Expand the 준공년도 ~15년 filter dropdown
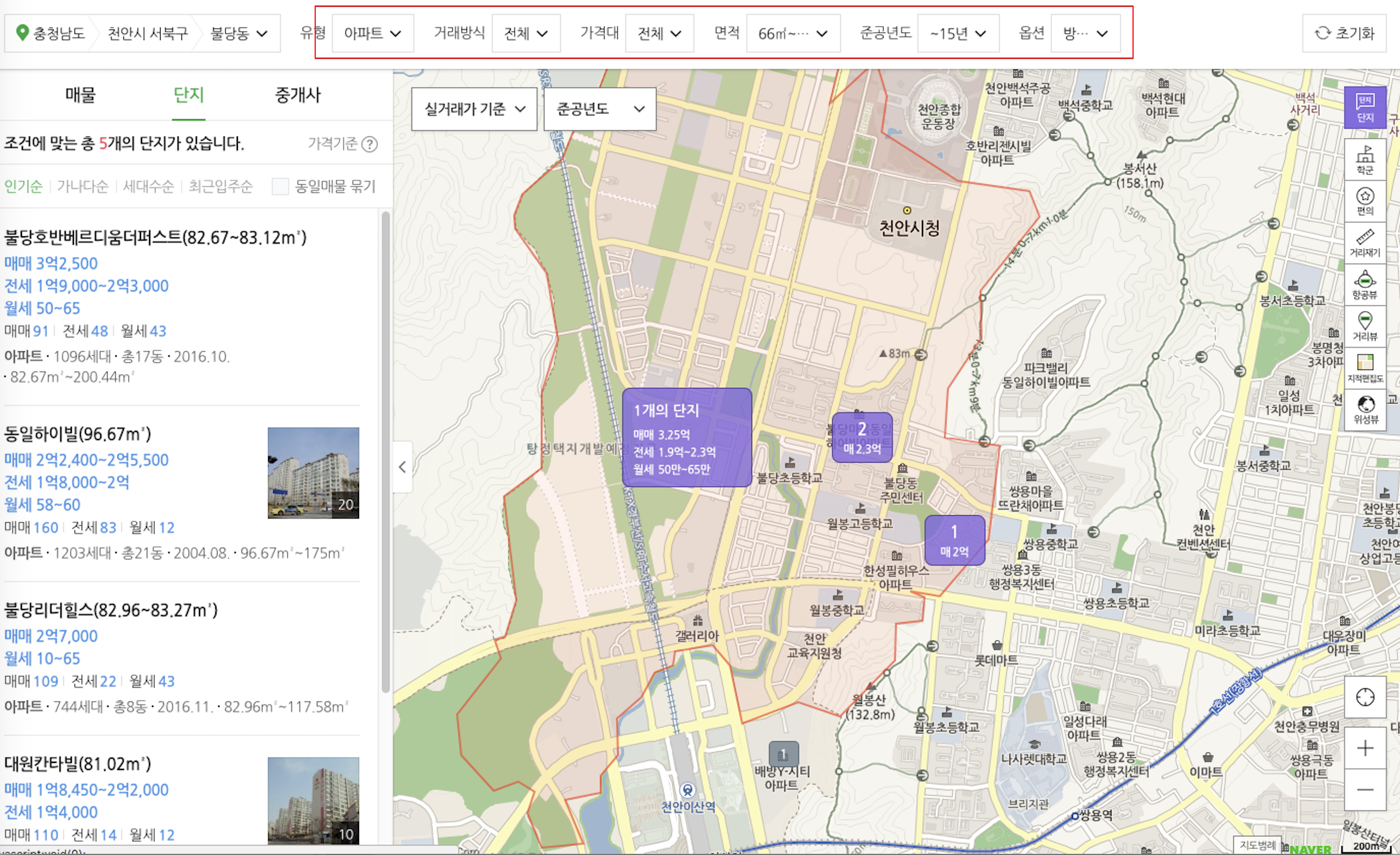 pyautogui.click(x=958, y=33)
